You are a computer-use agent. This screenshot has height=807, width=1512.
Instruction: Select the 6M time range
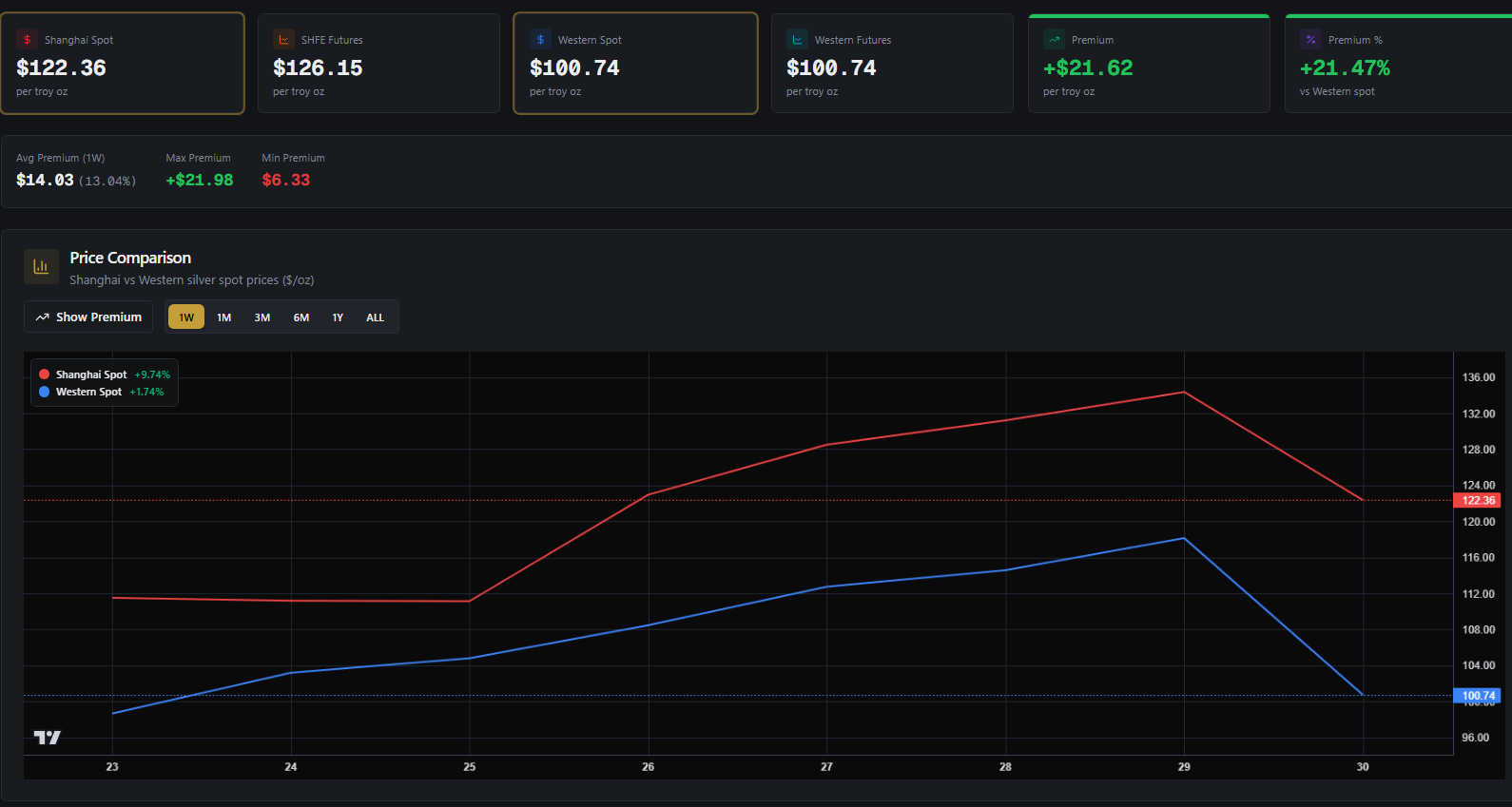click(301, 317)
